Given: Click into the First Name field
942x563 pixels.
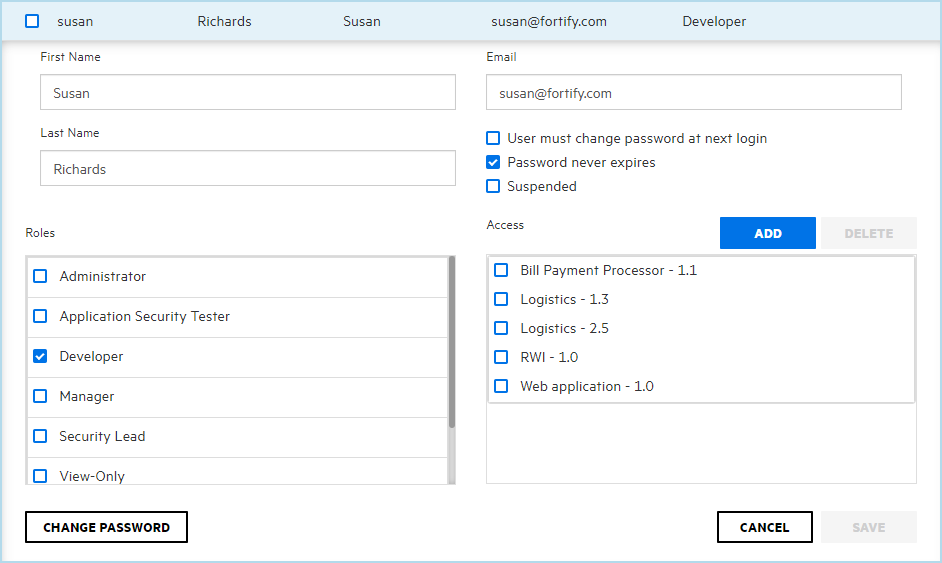Looking at the screenshot, I should coord(247,93).
